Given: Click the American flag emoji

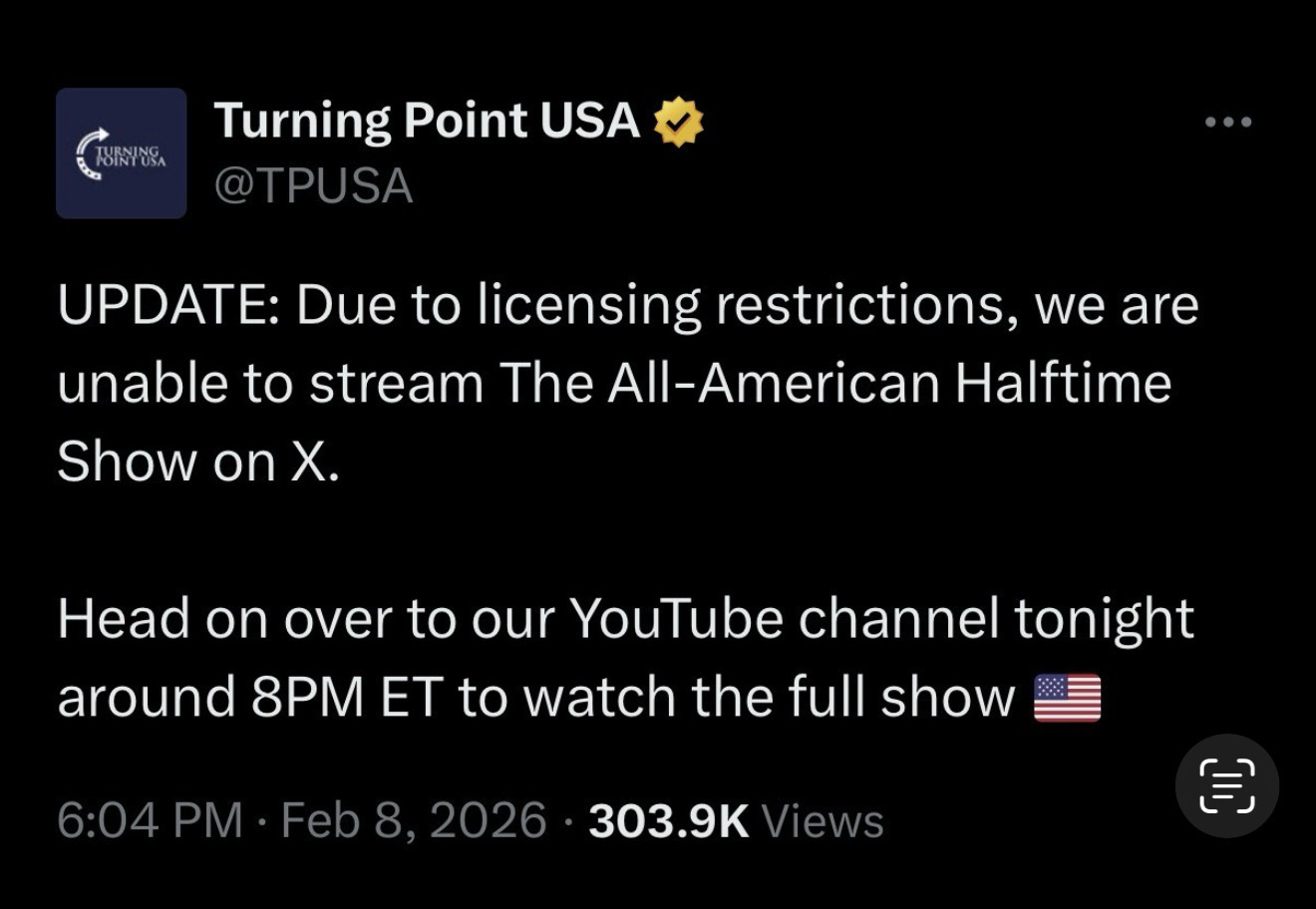Looking at the screenshot, I should pyautogui.click(x=1067, y=698).
